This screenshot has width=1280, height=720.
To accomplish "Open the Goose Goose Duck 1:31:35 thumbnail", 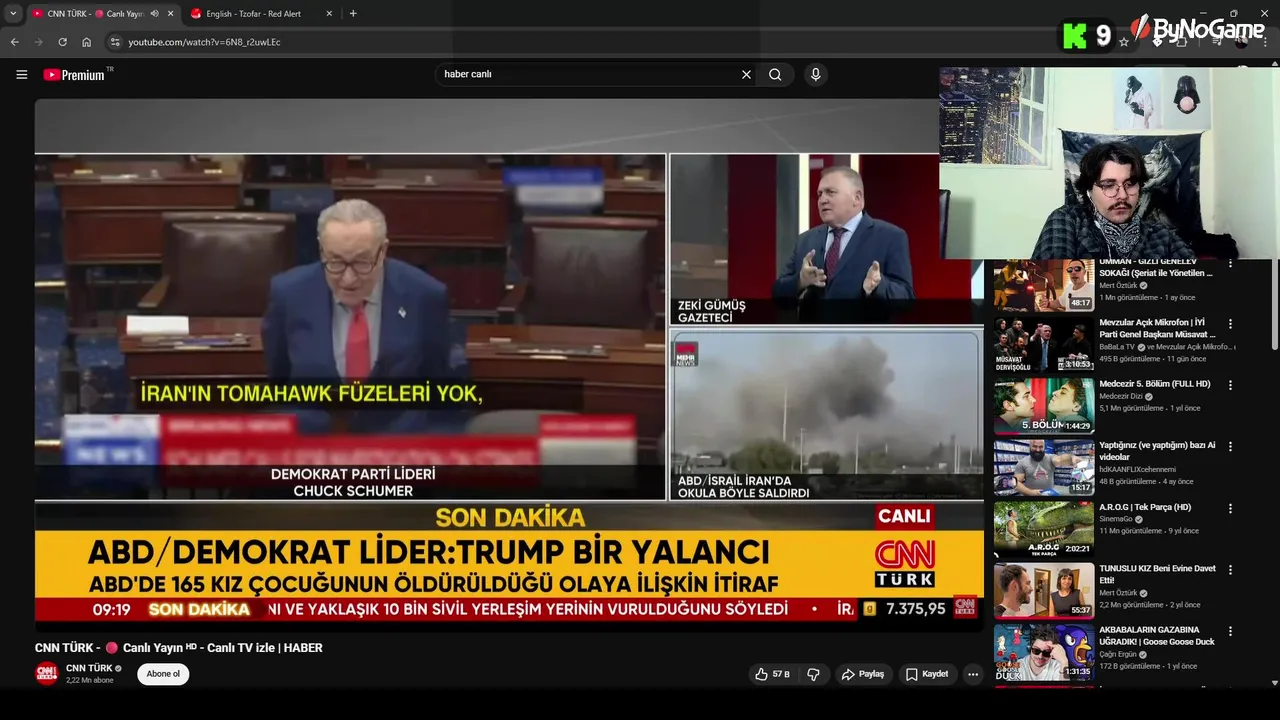I will point(1043,652).
